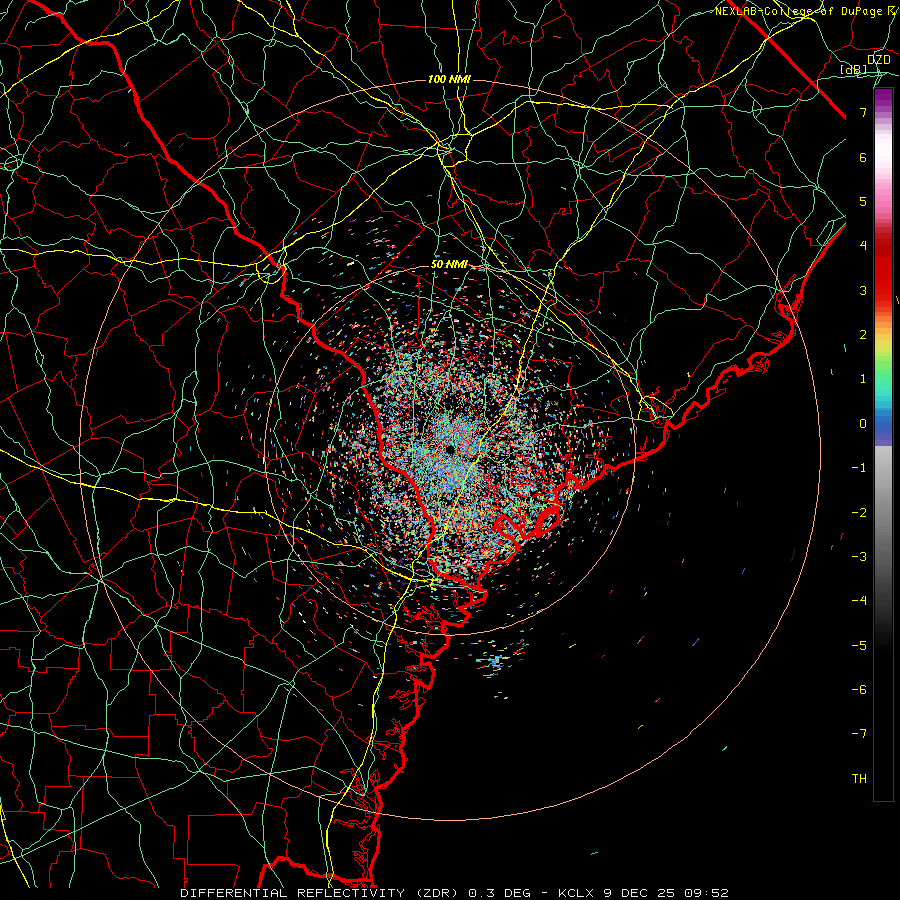Click the -3 value on the color scale

coord(860,557)
